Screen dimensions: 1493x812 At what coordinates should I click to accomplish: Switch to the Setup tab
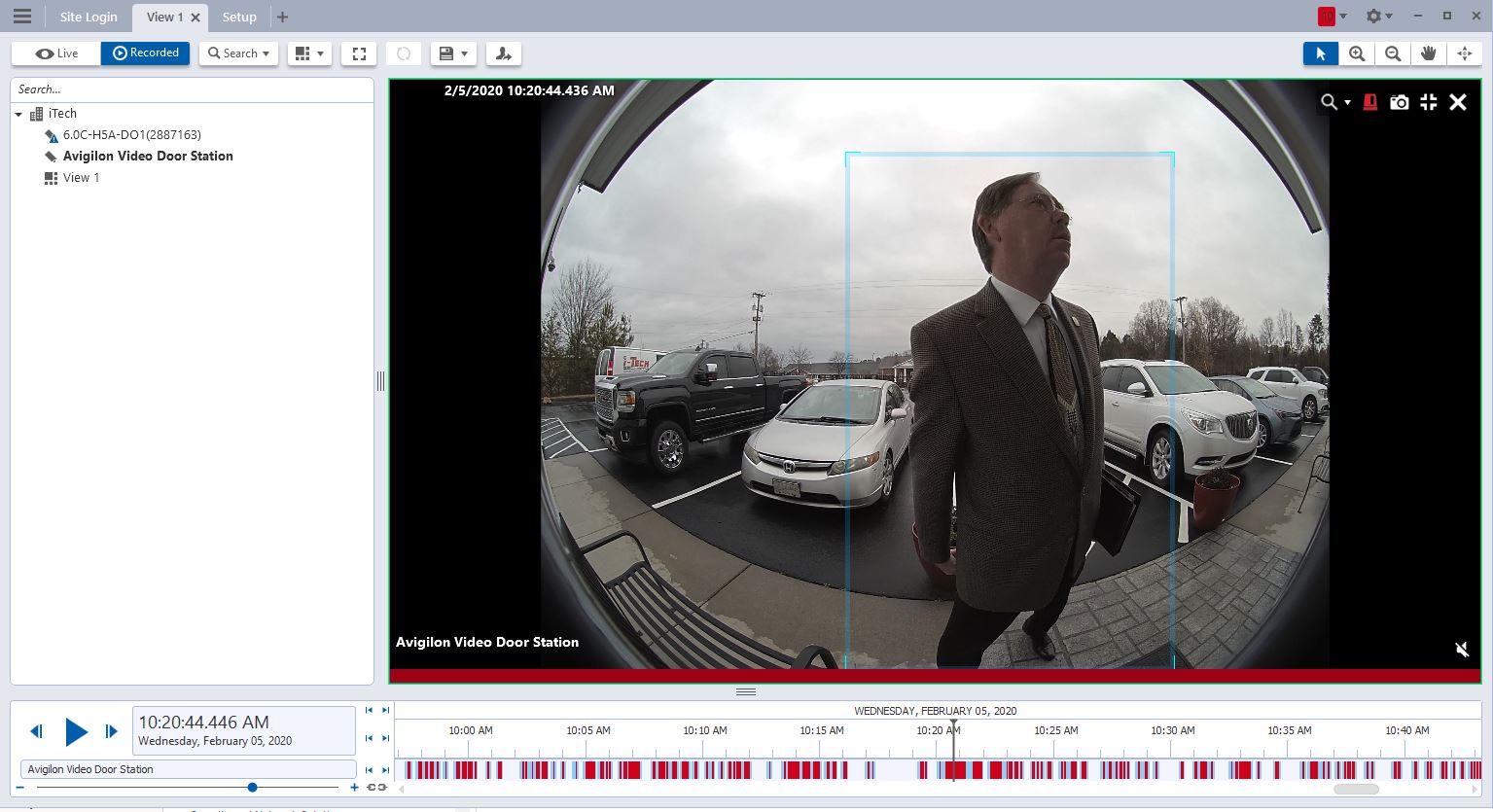click(238, 18)
